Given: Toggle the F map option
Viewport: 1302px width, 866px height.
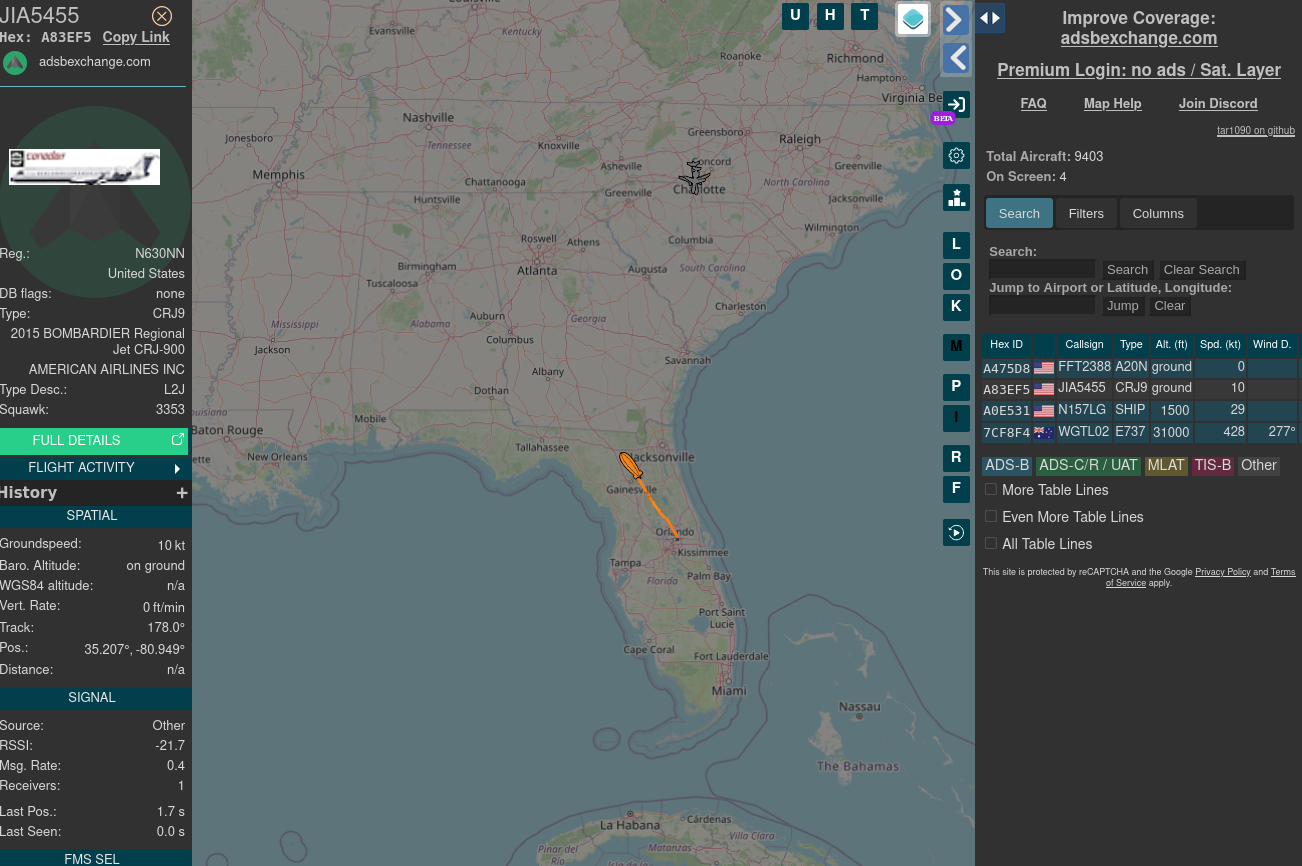Looking at the screenshot, I should click(956, 489).
